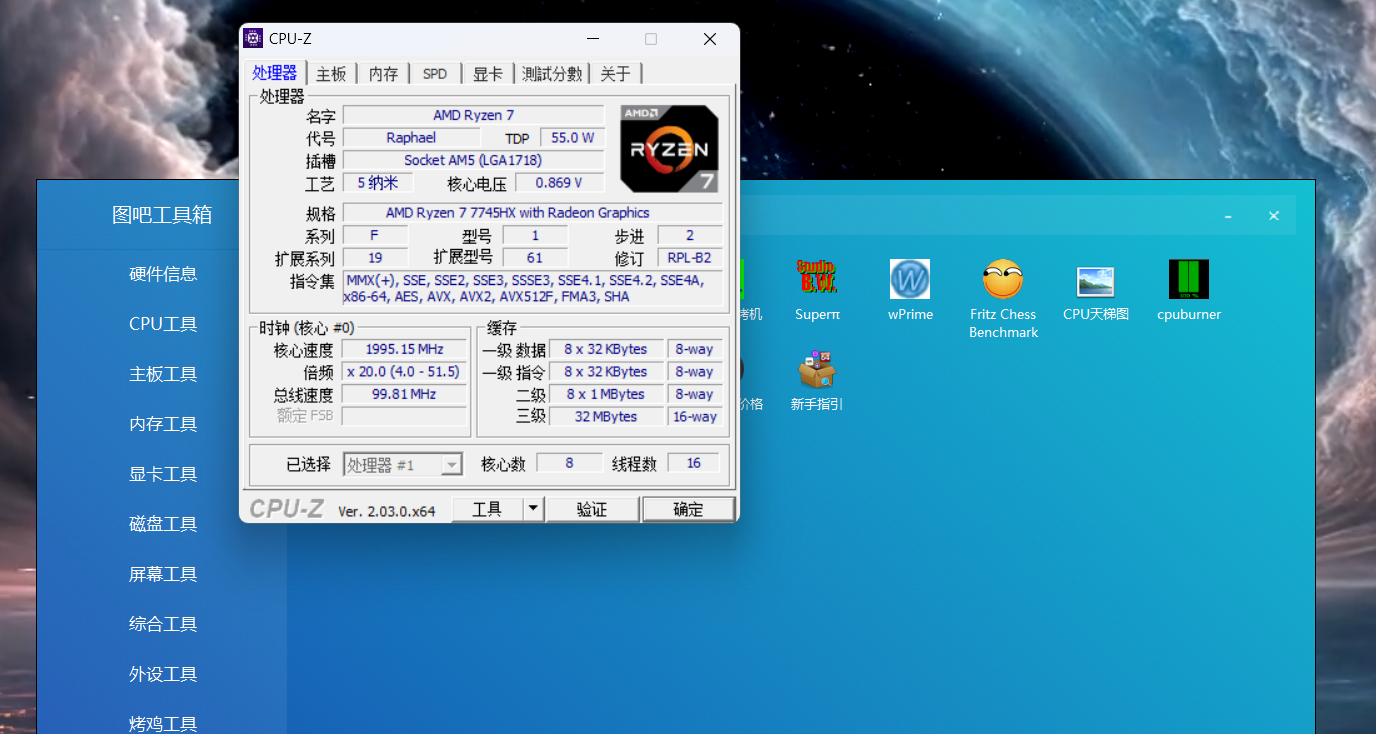Viewport: 1376px width, 734px height.
Task: Select 硬件信息 in 图吧工具箱 sidebar
Action: pyautogui.click(x=163, y=274)
